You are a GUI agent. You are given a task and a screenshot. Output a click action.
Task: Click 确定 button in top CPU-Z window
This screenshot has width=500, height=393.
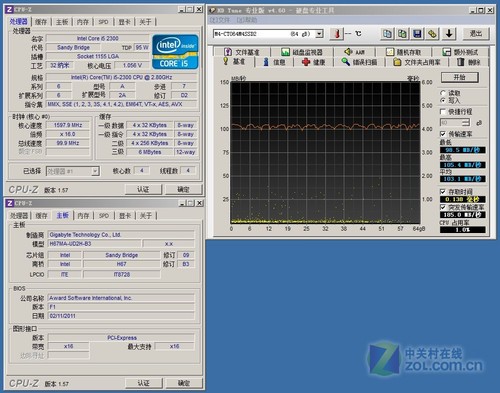tap(184, 189)
